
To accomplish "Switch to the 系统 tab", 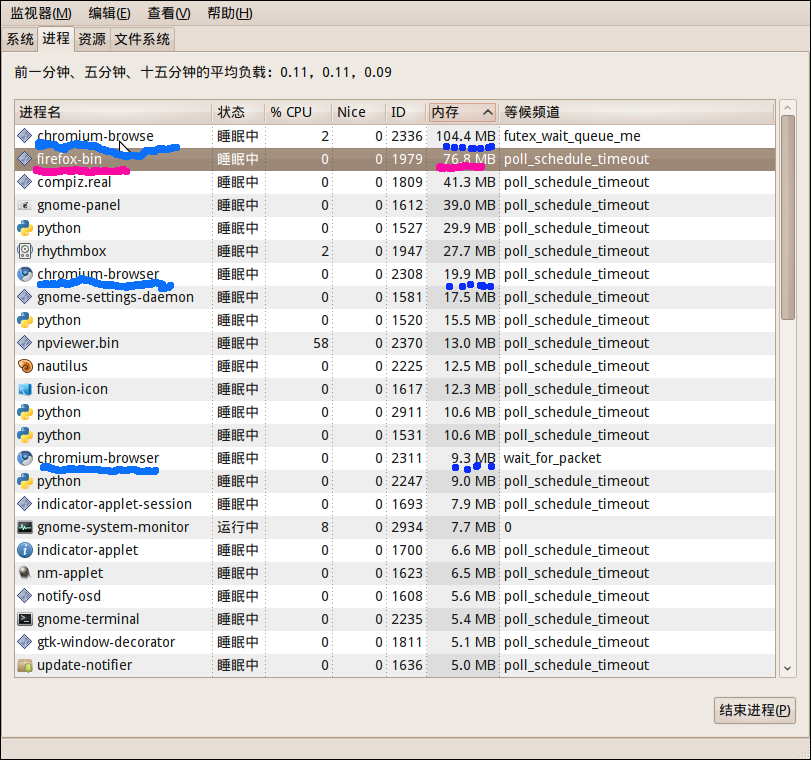I will [20, 39].
